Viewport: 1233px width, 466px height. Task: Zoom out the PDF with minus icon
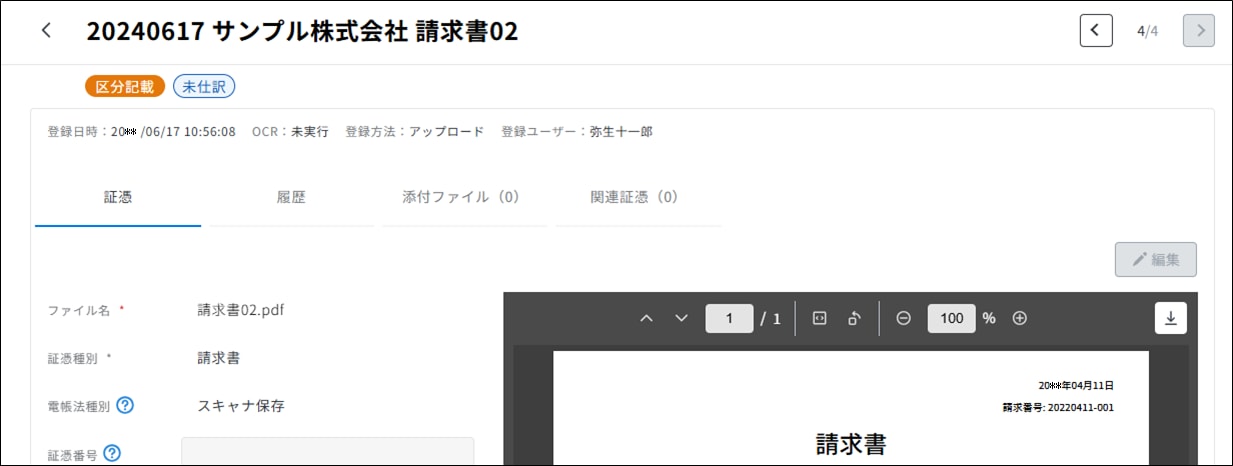pos(904,318)
